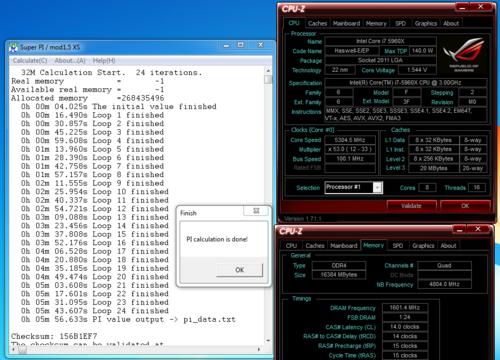
Task: Close the upper CPU-Z window
Action: click(480, 7)
